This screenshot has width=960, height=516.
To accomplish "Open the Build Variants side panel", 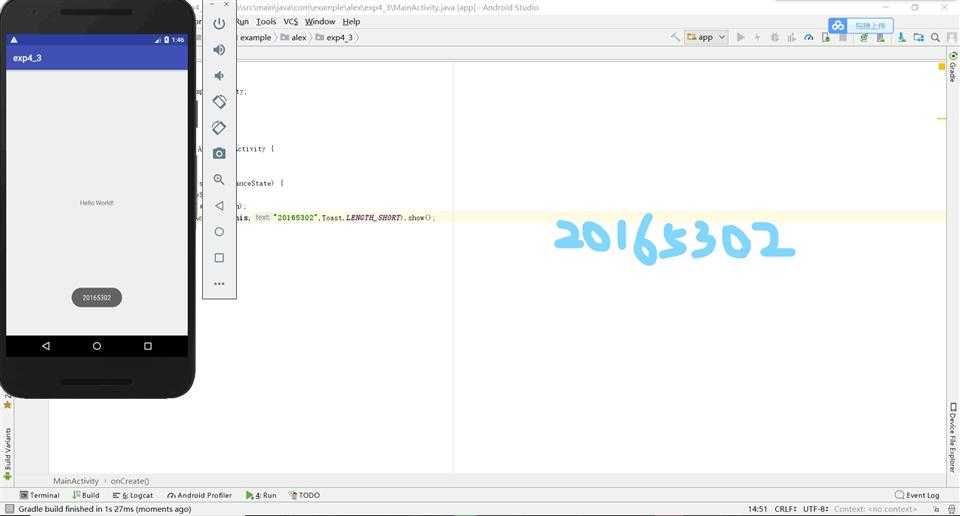I will (7, 453).
